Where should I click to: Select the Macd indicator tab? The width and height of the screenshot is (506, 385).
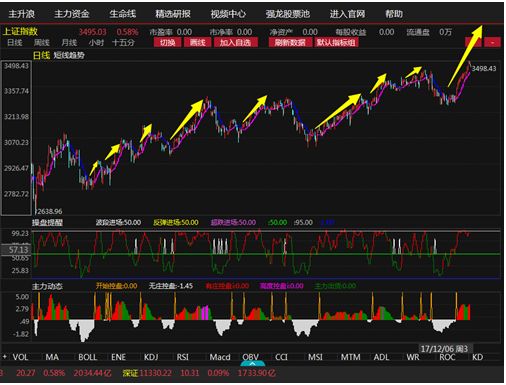pyautogui.click(x=220, y=357)
